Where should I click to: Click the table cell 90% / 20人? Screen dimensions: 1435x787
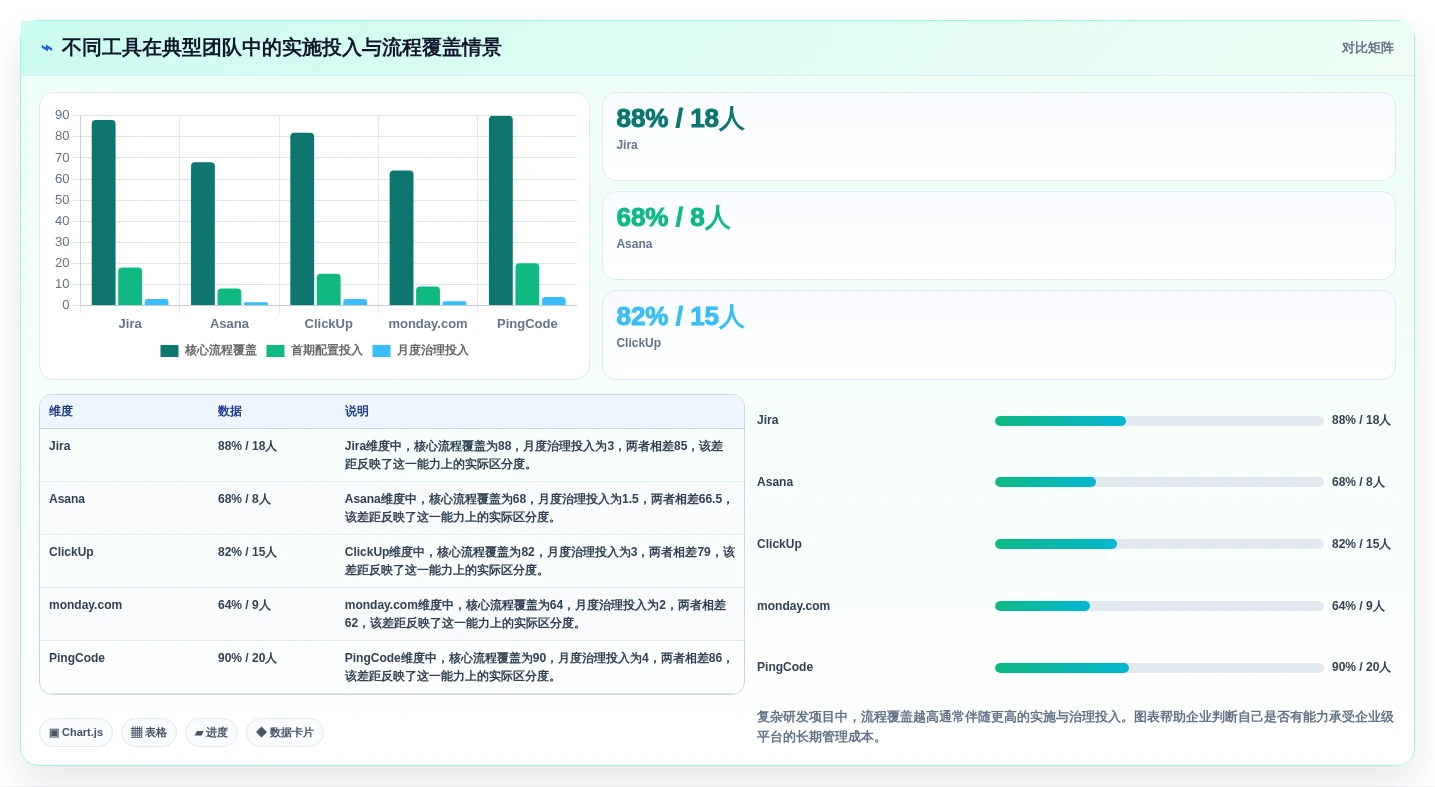(x=247, y=658)
